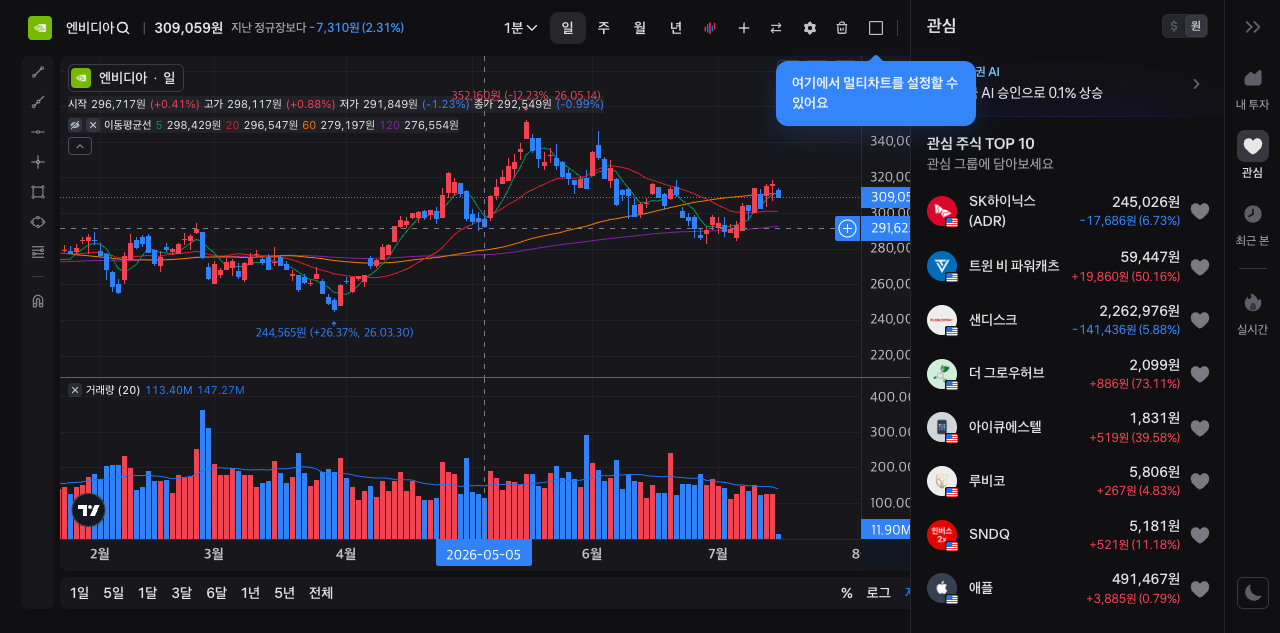Select the 년 yearly interval tab
Screen dimensions: 1280x633
(x=676, y=28)
